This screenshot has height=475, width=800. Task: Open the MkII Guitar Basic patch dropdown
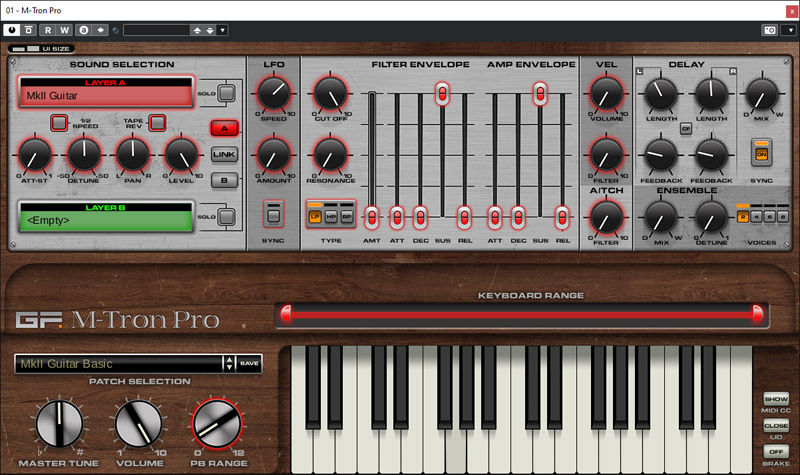(x=229, y=363)
